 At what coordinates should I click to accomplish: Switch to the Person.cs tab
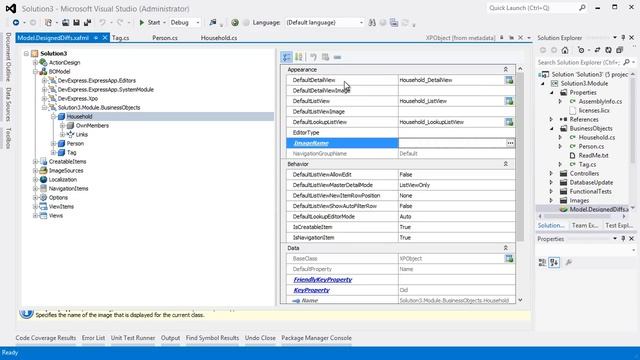pyautogui.click(x=165, y=38)
